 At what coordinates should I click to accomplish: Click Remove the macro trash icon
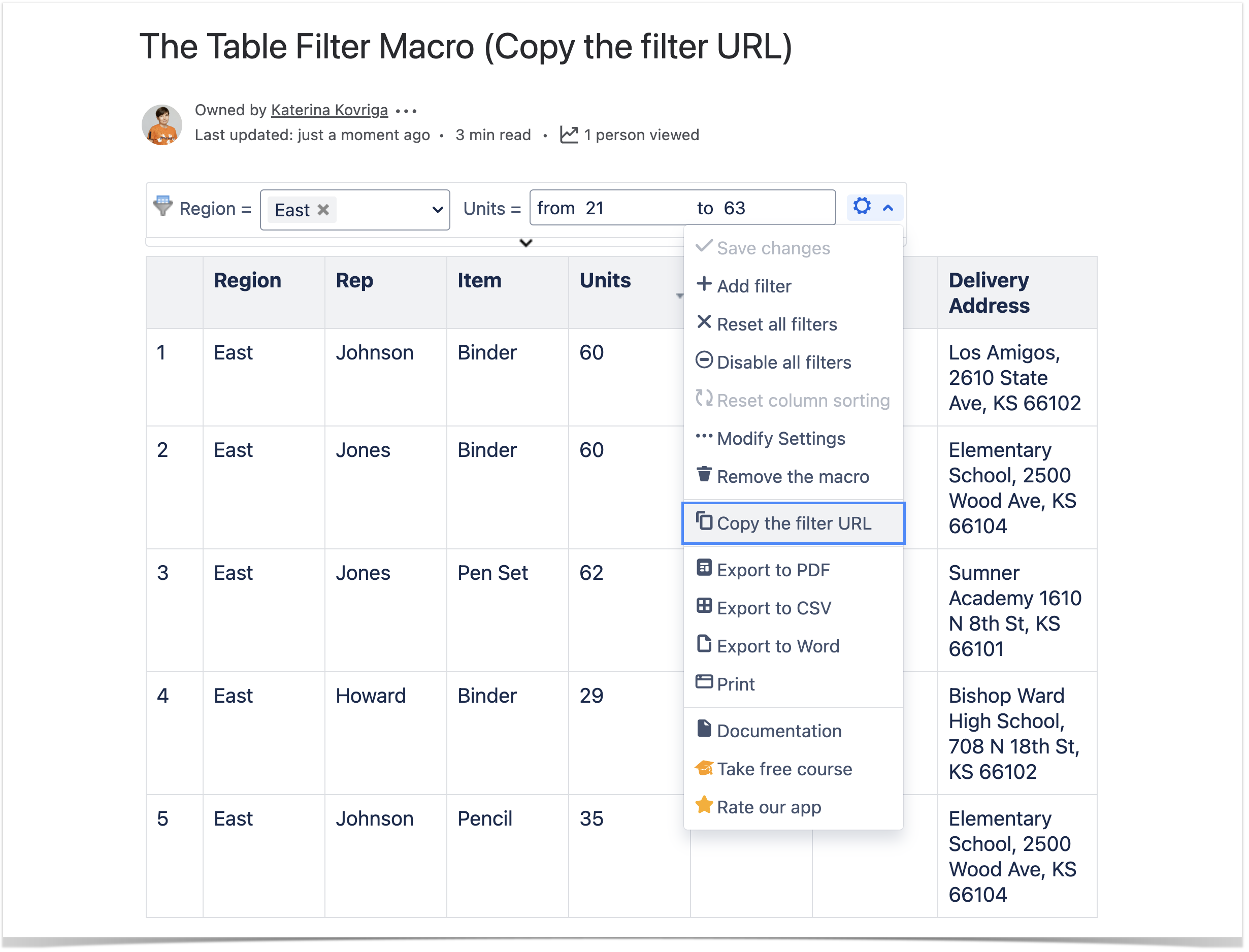pos(704,475)
